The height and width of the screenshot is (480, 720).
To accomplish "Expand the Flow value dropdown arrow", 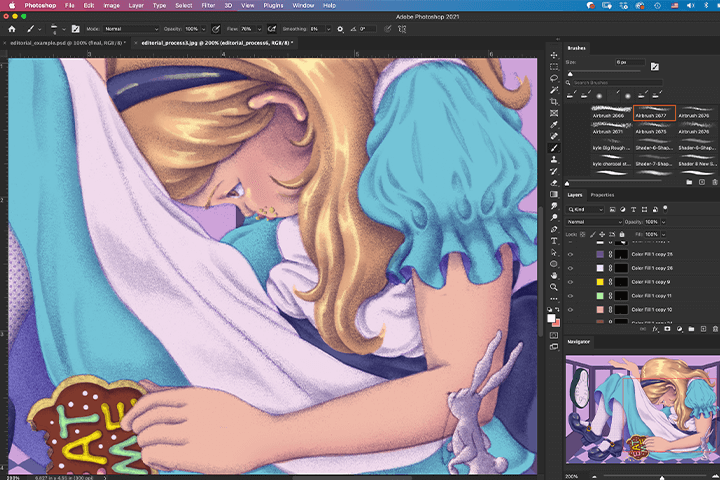I will pyautogui.click(x=259, y=29).
